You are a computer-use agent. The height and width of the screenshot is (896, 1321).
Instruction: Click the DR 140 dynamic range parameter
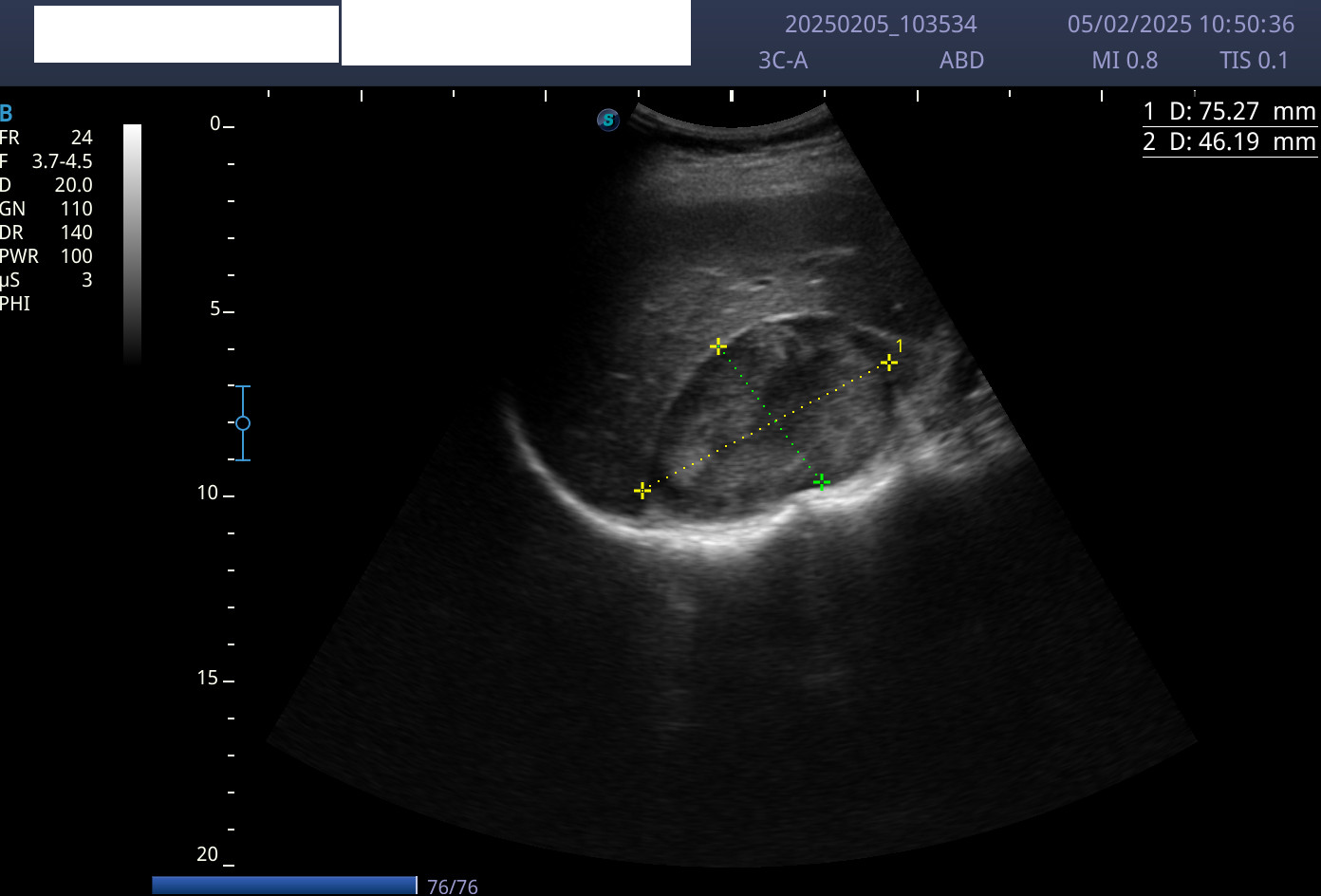pos(46,233)
